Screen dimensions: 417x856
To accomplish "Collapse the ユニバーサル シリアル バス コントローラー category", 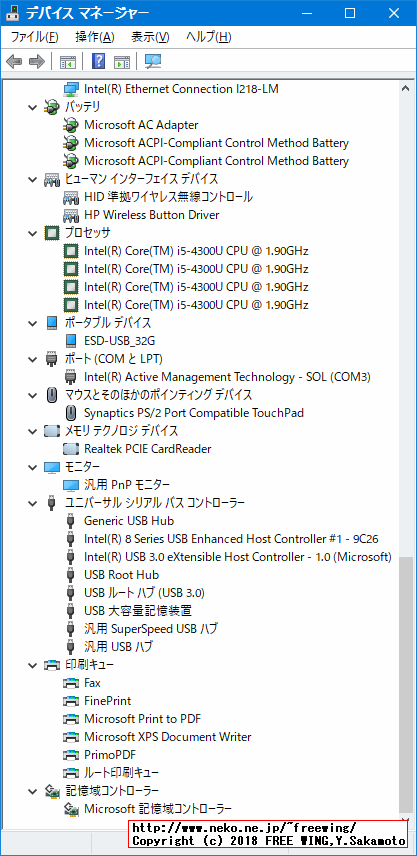I will (32, 503).
